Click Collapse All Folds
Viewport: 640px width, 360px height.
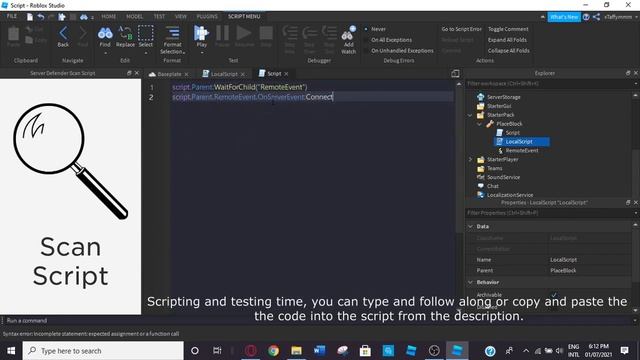[509, 51]
